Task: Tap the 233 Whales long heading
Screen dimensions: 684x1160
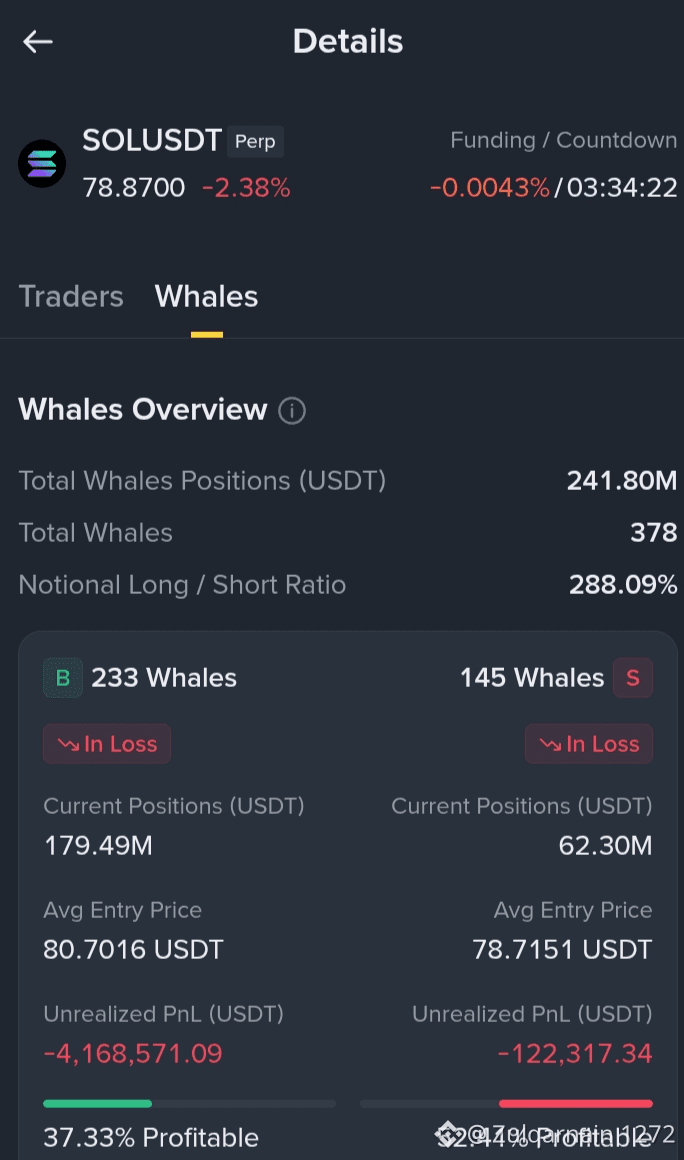Action: coord(164,678)
